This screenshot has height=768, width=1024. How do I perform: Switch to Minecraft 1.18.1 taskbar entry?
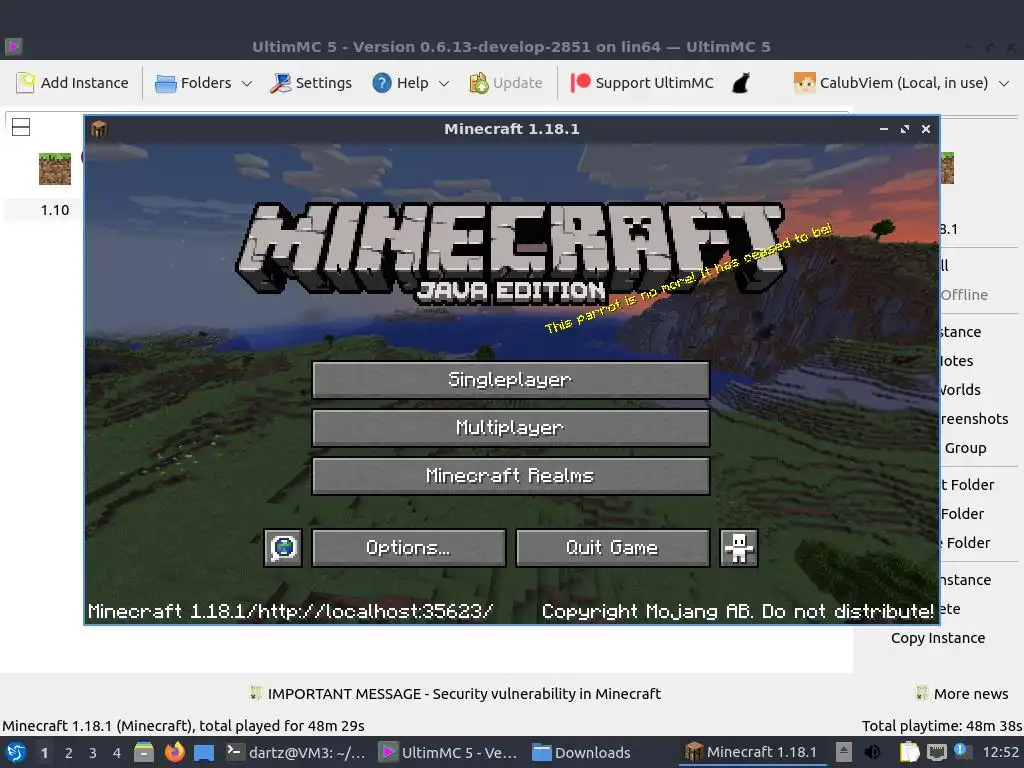click(x=751, y=752)
